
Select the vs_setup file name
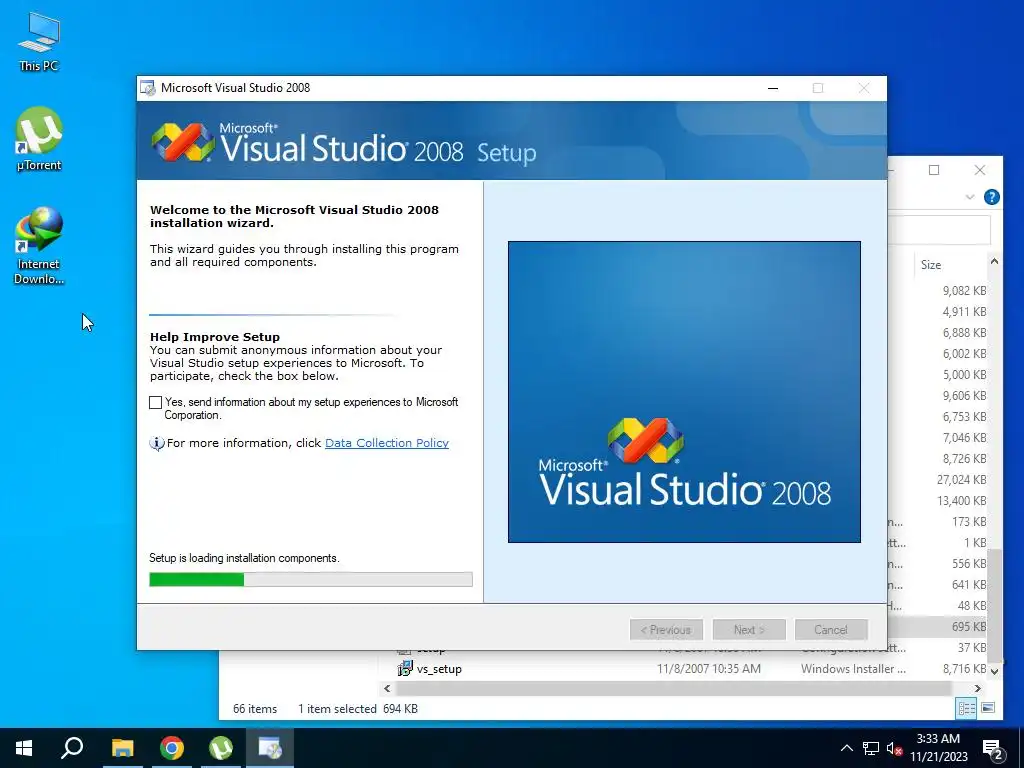click(x=439, y=669)
